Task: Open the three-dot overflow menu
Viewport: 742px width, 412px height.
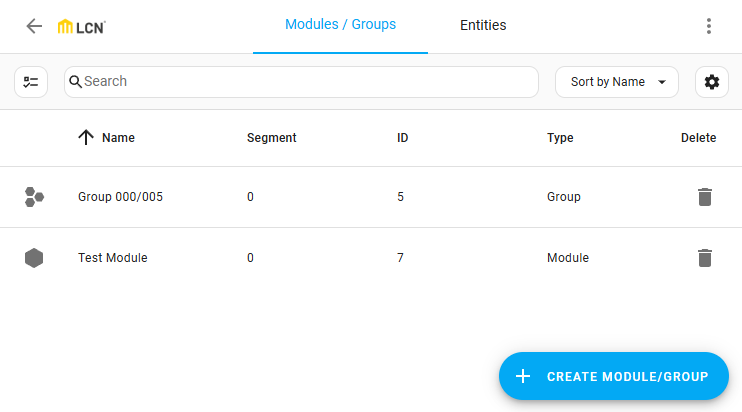Action: [708, 26]
